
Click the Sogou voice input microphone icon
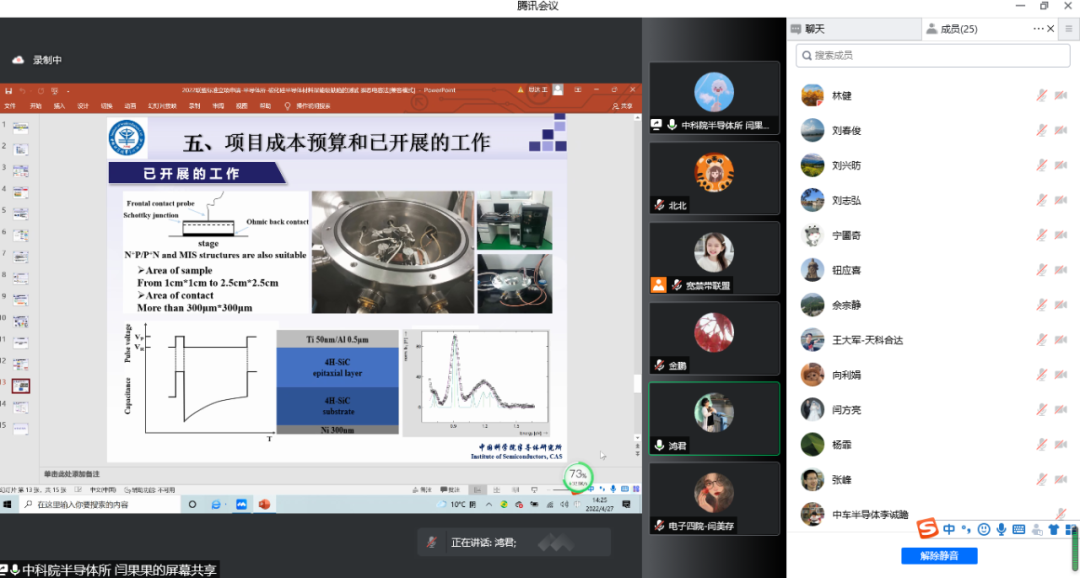coord(1001,529)
